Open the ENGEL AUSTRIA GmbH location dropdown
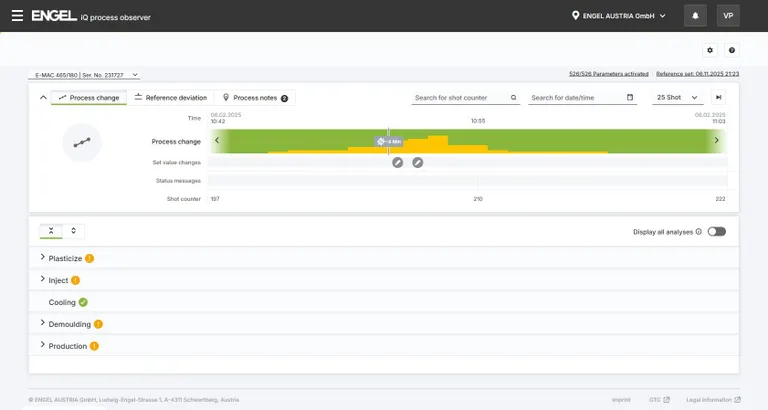This screenshot has width=768, height=410. [619, 16]
